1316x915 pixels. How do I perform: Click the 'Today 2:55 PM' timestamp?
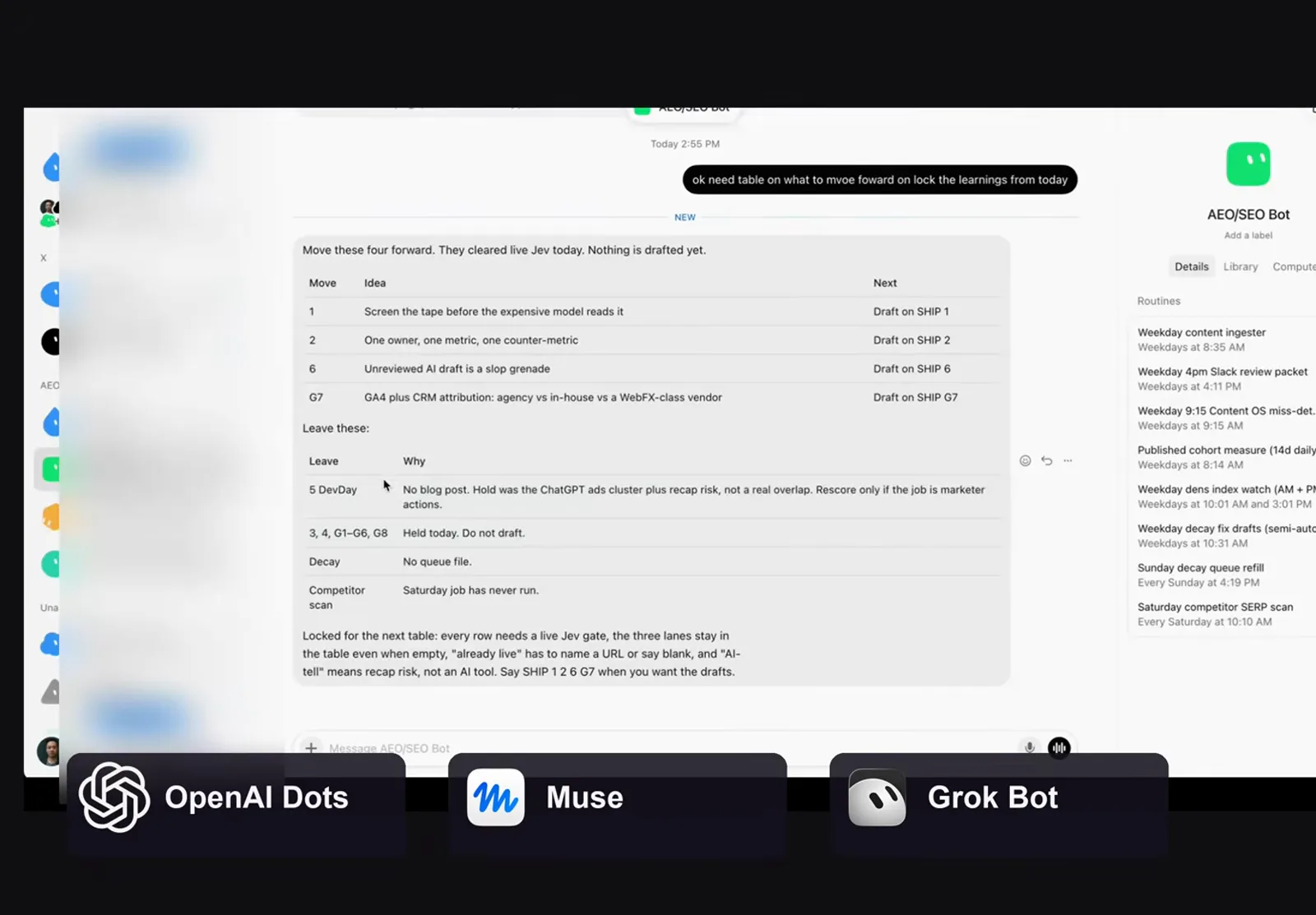coord(684,144)
